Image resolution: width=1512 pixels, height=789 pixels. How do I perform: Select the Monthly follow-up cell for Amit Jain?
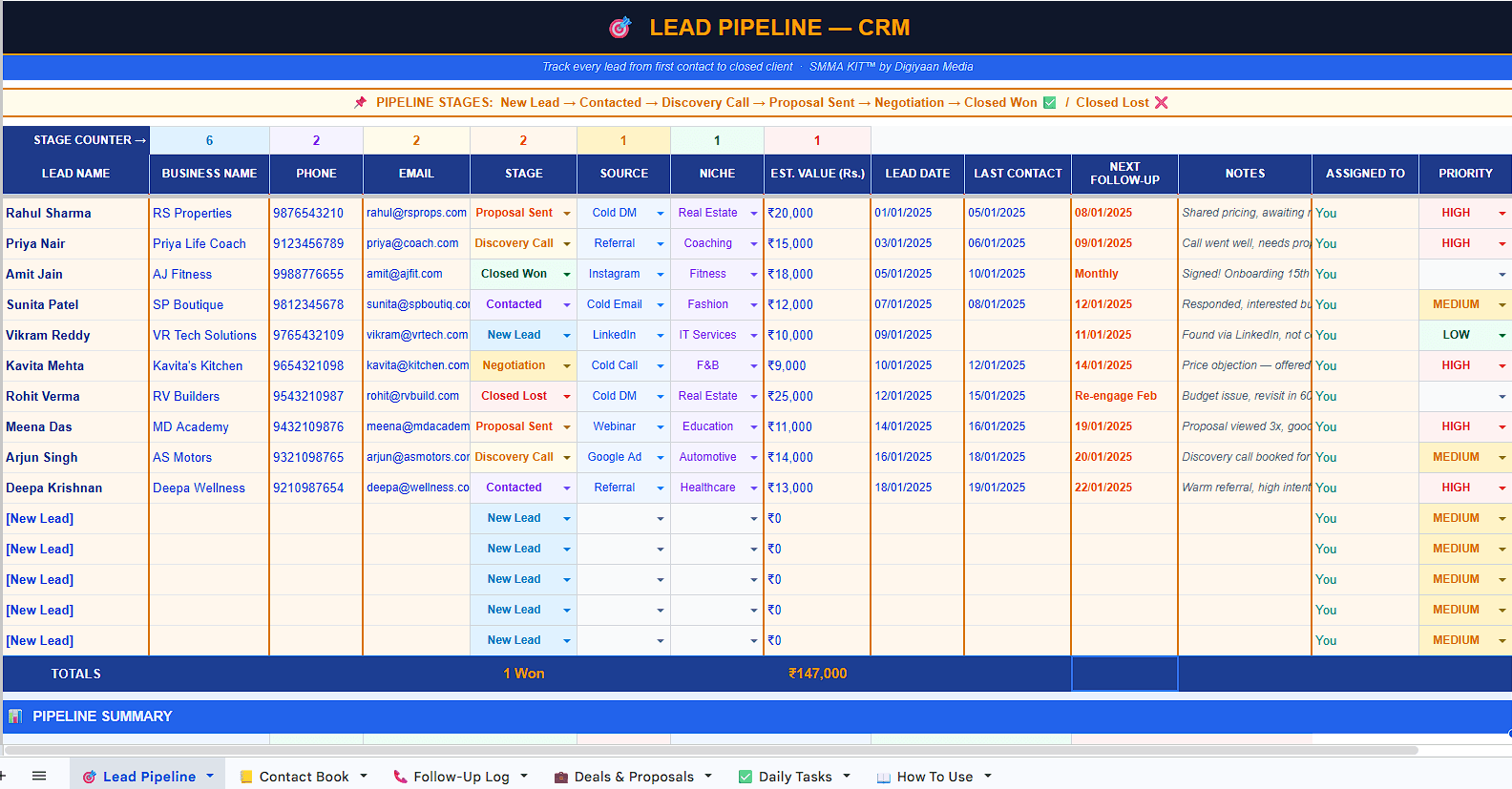pyautogui.click(x=1124, y=274)
